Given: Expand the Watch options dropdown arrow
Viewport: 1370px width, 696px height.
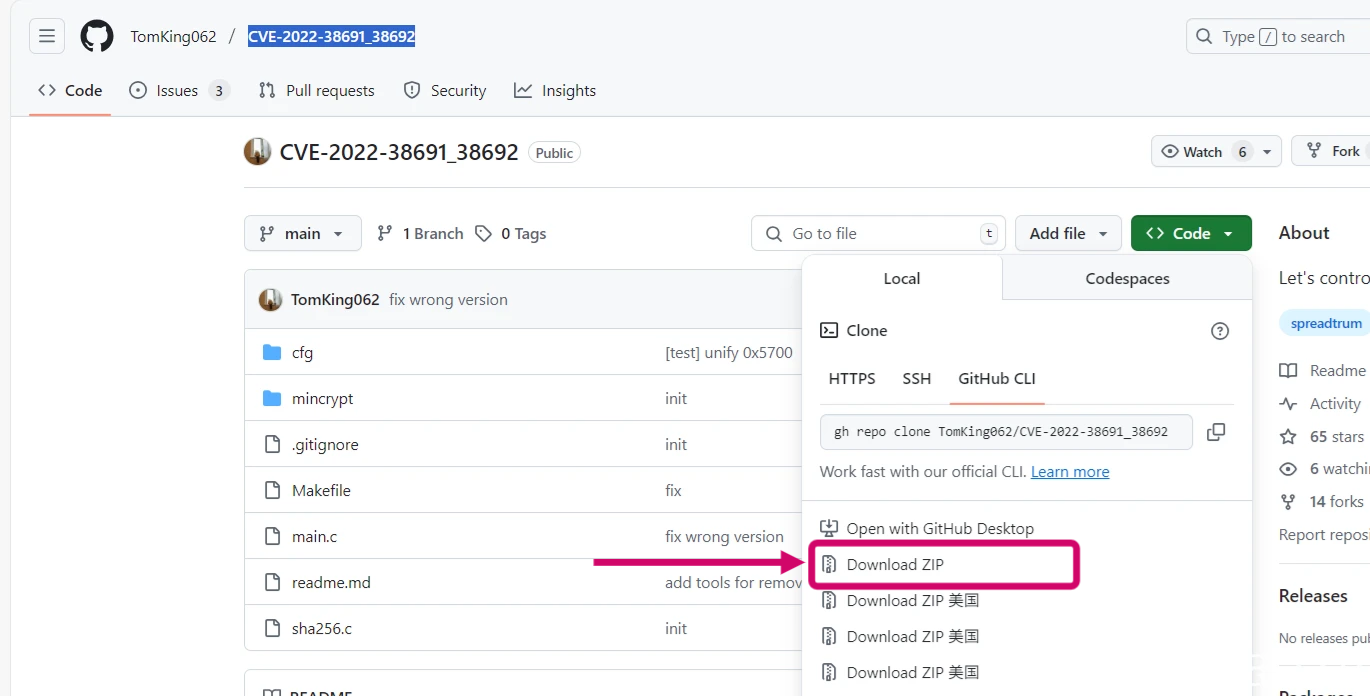Looking at the screenshot, I should 1268,152.
